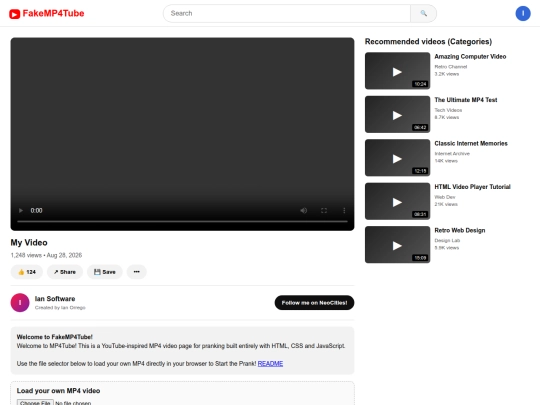Like the video with the 124 thumbs-up button
Image resolution: width=540 pixels, height=405 pixels.
pos(27,272)
